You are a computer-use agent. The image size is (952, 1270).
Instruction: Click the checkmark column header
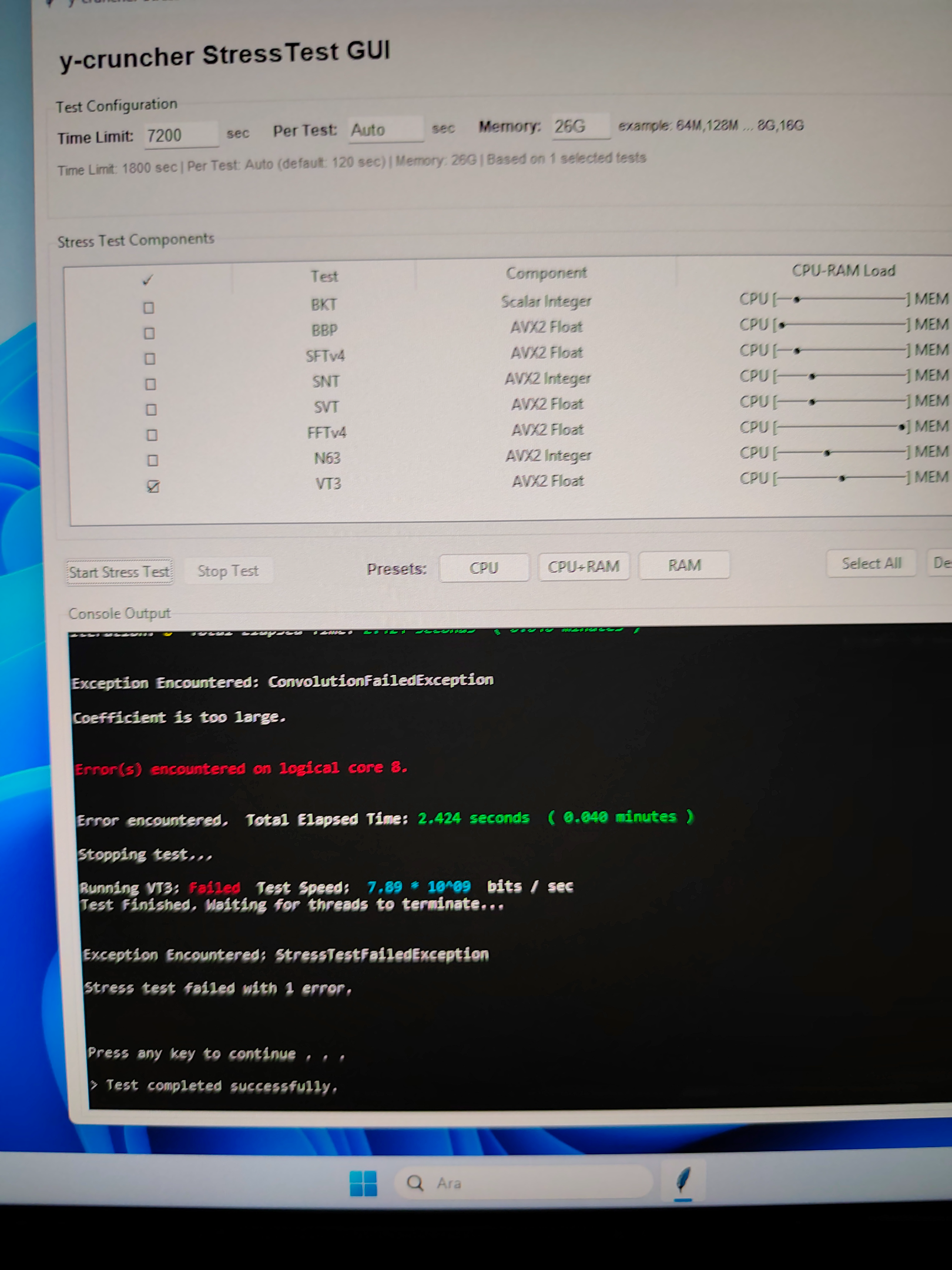[x=148, y=280]
